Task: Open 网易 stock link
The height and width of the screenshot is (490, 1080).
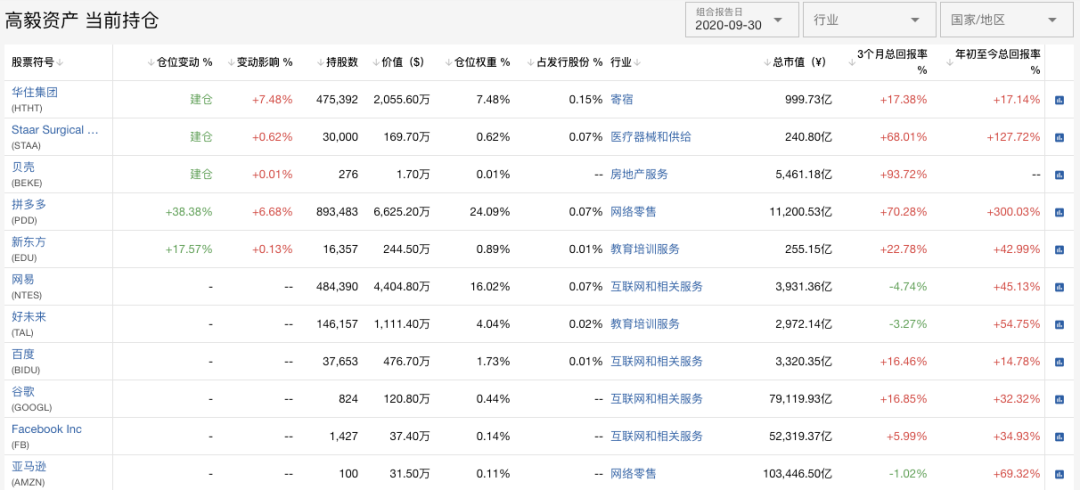Action: click(x=23, y=279)
